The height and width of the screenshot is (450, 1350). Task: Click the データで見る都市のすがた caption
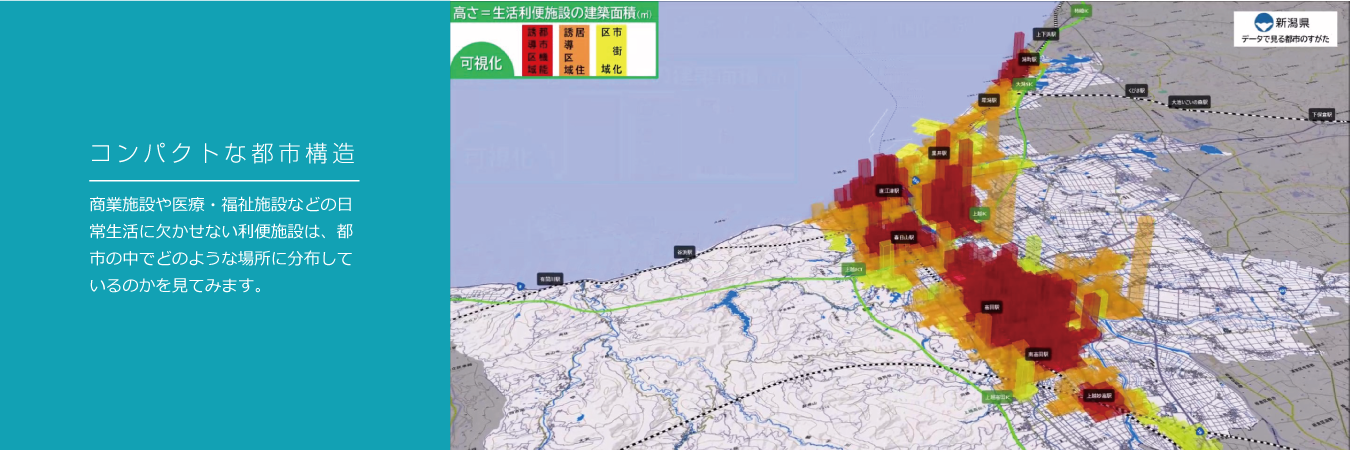(1284, 38)
